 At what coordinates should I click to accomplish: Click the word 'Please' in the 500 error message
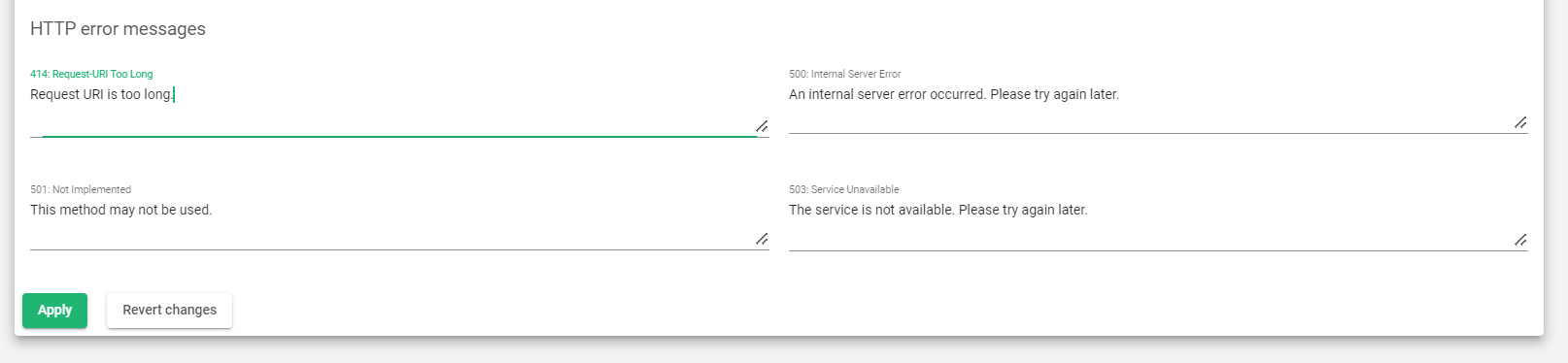[1010, 94]
